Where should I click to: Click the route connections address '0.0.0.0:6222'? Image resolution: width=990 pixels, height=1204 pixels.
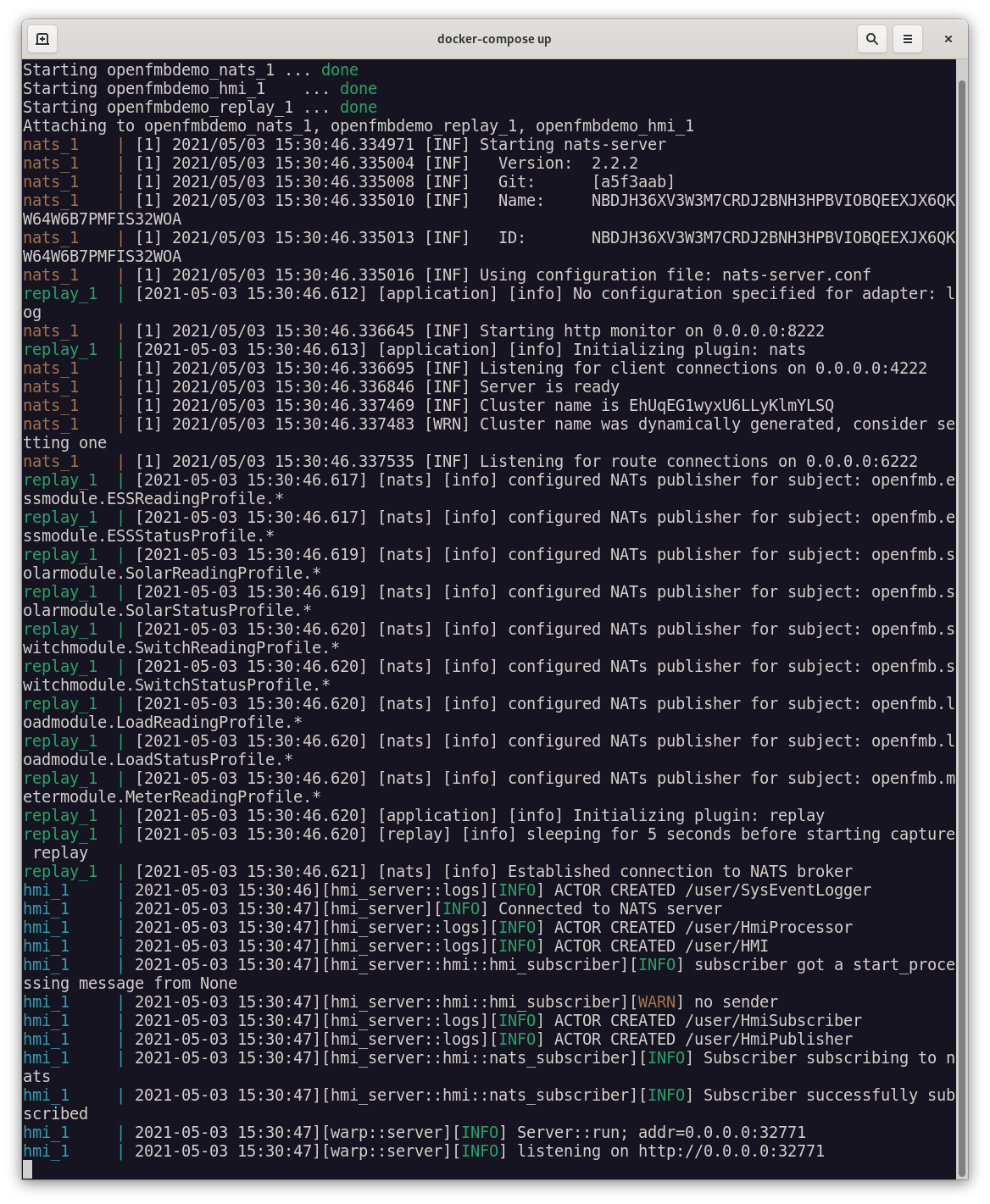click(862, 462)
